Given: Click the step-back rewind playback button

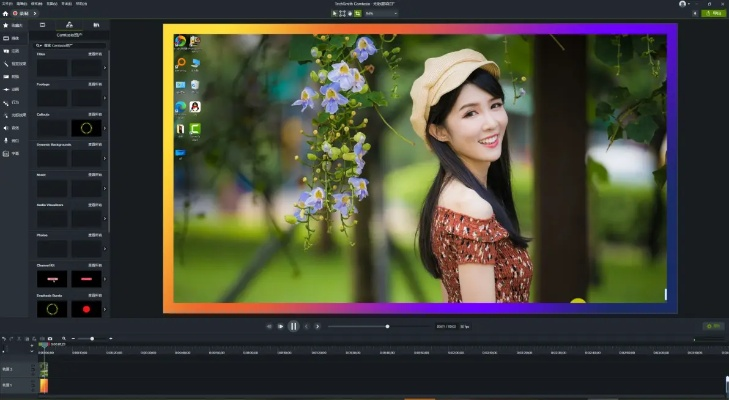Looking at the screenshot, I should (269, 327).
